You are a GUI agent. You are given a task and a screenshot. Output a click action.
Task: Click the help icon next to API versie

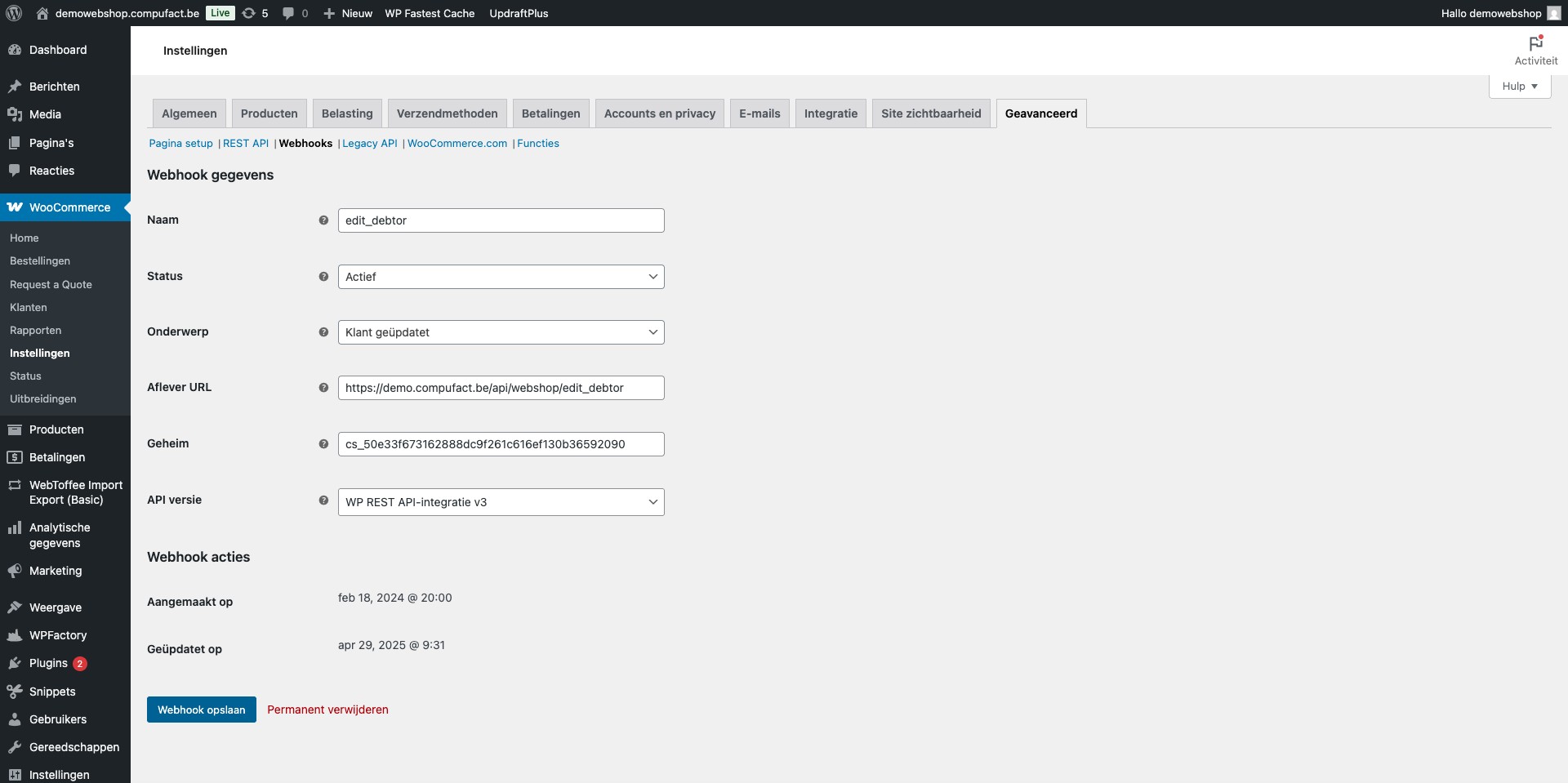point(323,500)
